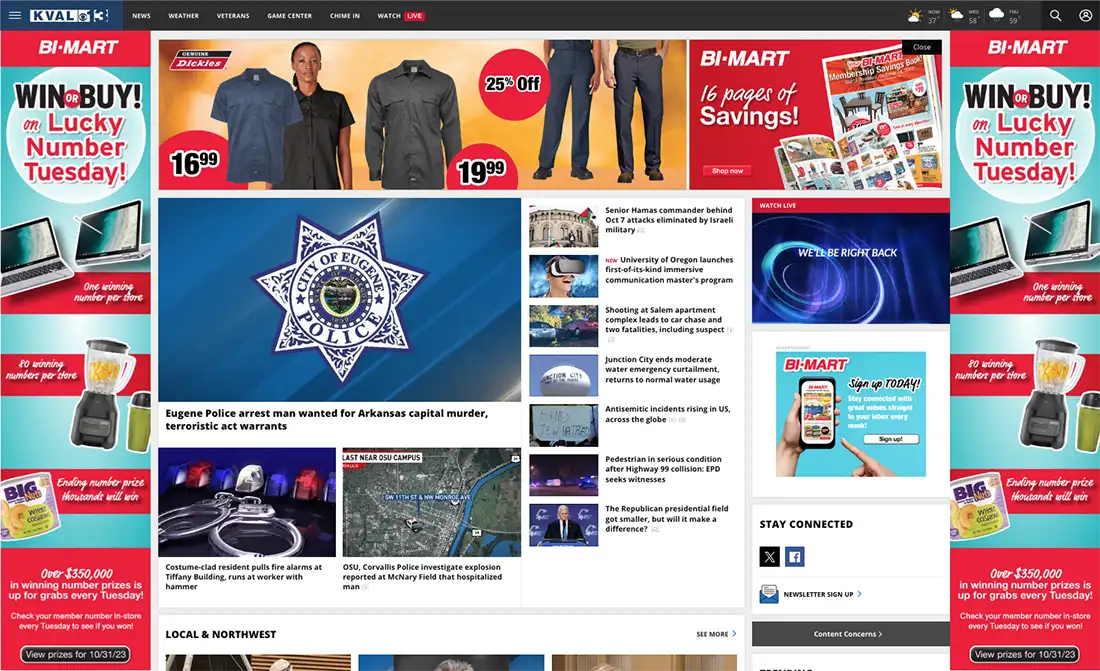Click the Stay Connected heading
1100x671 pixels.
806,524
